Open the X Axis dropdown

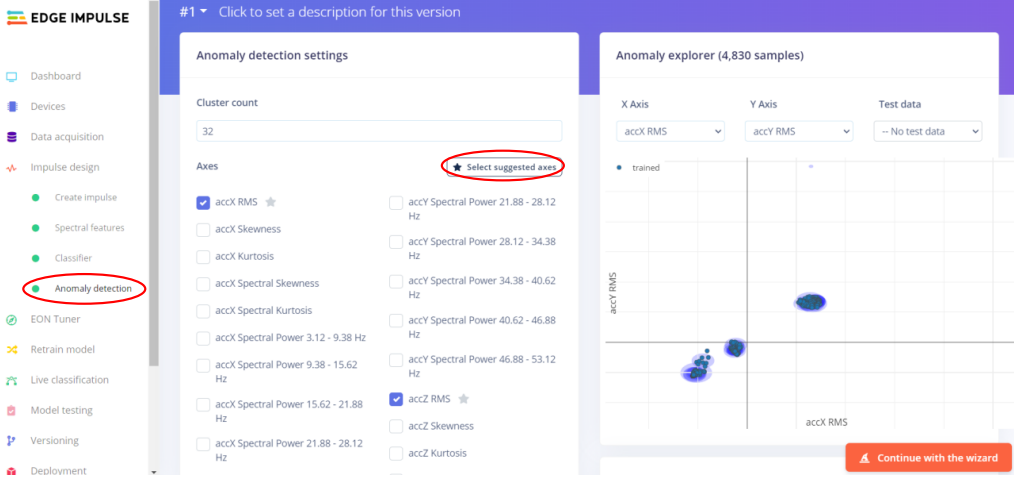(x=670, y=131)
